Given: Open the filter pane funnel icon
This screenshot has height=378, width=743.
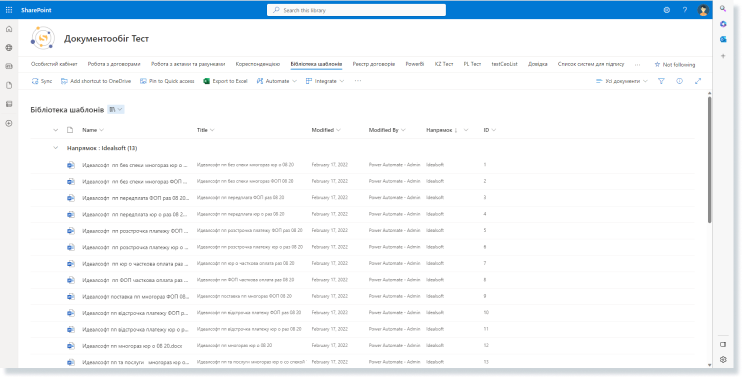Looking at the screenshot, I should 661,81.
